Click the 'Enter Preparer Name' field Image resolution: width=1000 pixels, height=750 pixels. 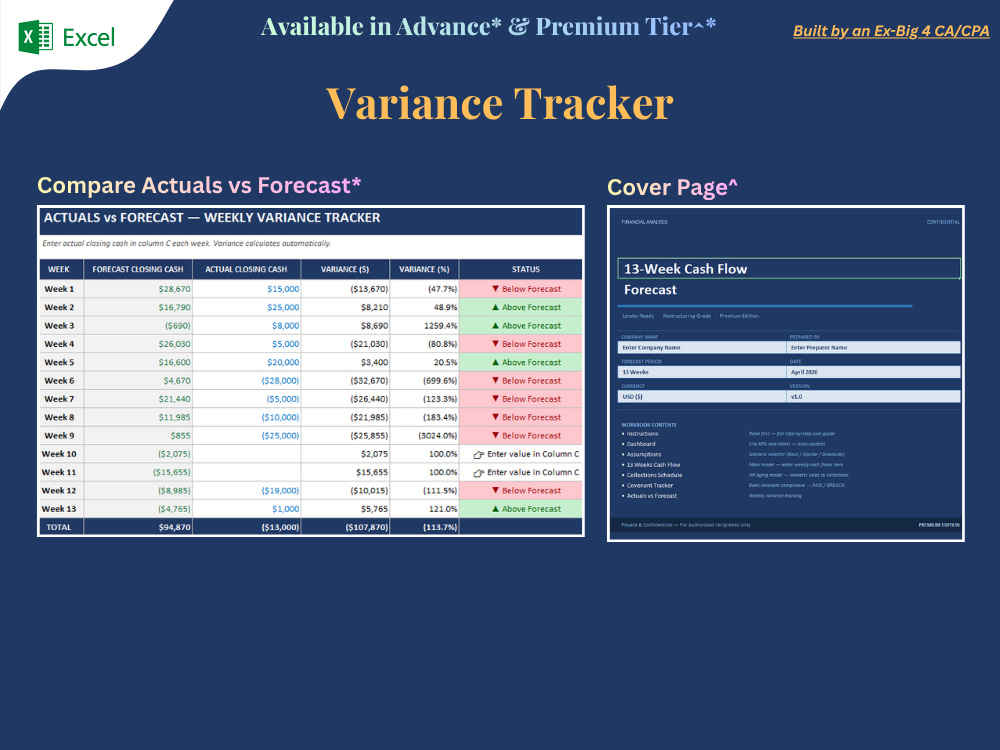coord(873,348)
